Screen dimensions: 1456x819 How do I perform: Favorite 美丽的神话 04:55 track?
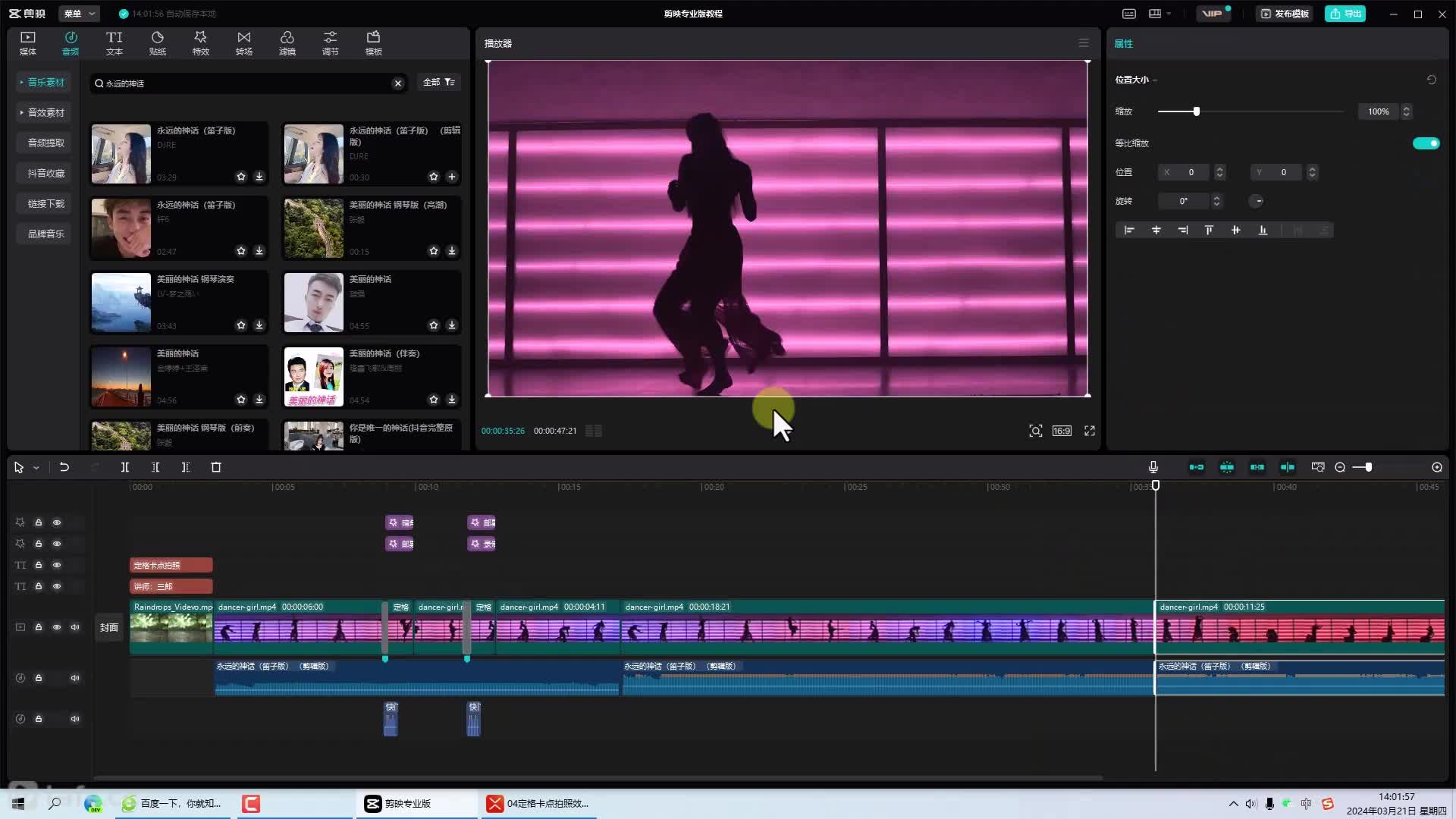click(434, 325)
